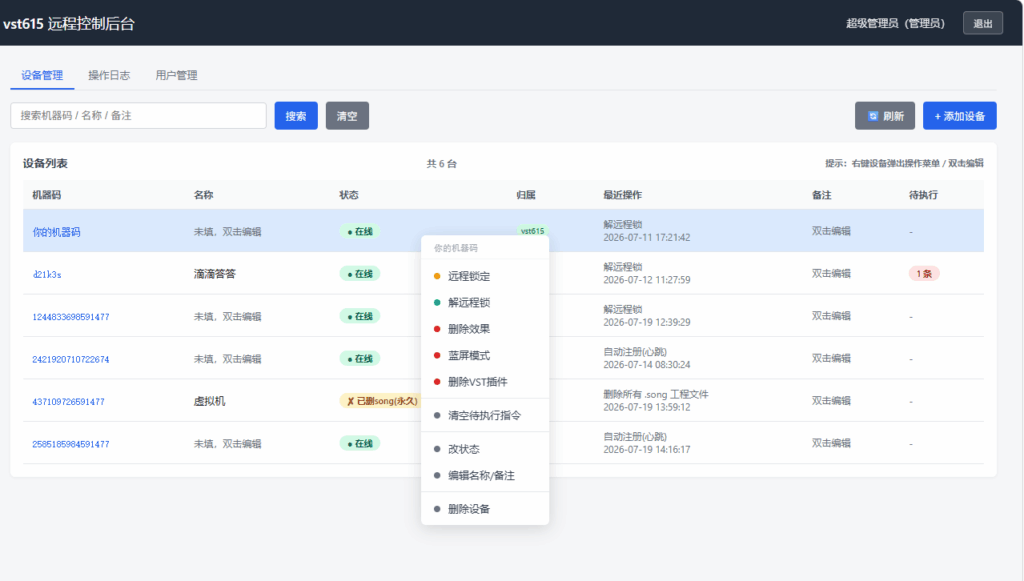Click the name 滴滴答答
The height and width of the screenshot is (581, 1024).
[x=214, y=274]
